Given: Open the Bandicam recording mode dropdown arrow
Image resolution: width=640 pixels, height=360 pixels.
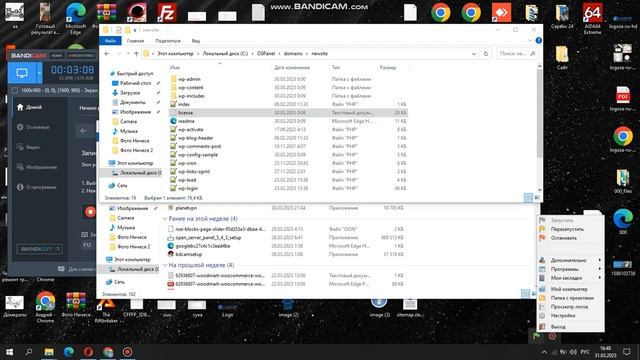Looking at the screenshot, I should 40,73.
